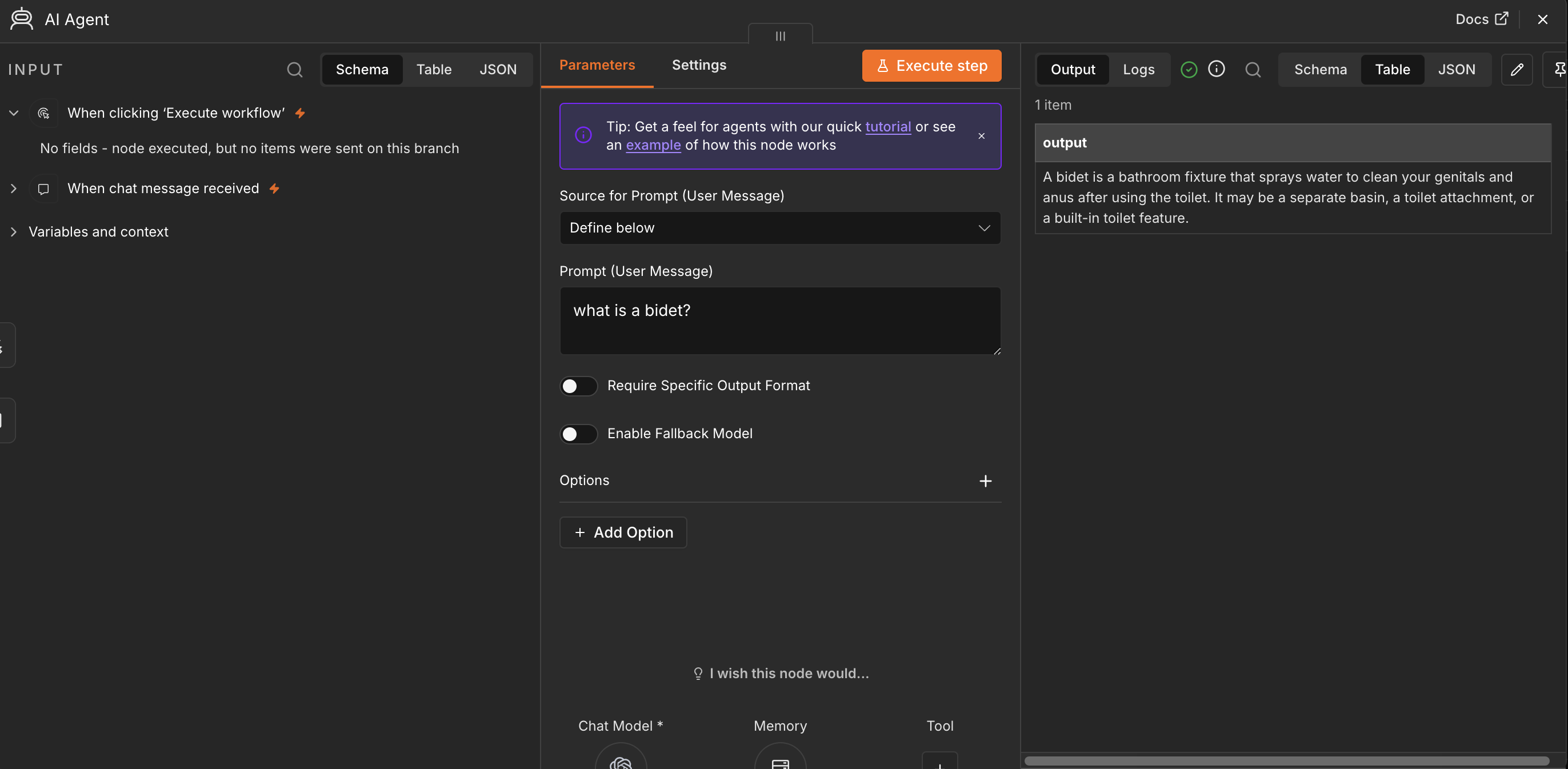Grab the panel drag handle
This screenshot has height=769, width=1568.
point(781,35)
